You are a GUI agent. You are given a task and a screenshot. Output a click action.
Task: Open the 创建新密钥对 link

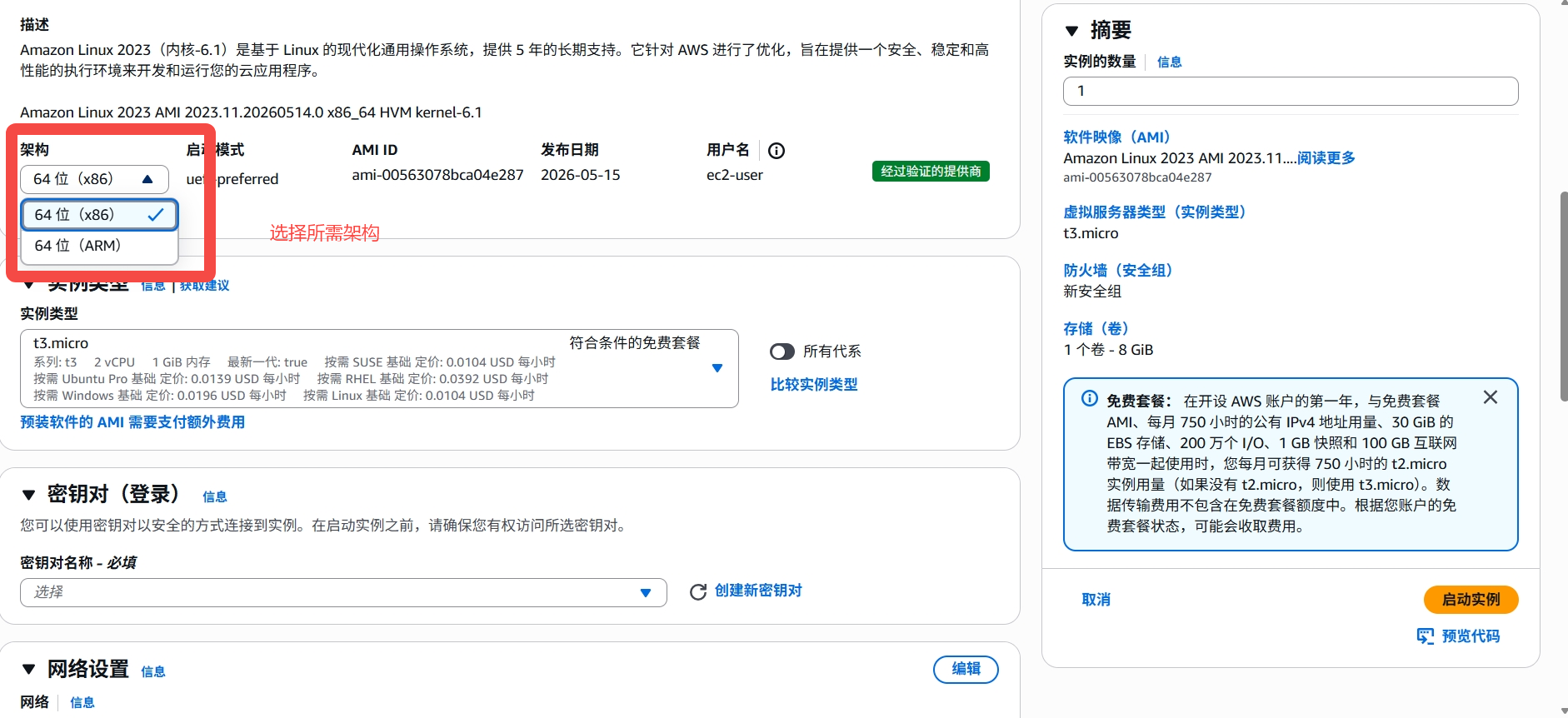758,591
